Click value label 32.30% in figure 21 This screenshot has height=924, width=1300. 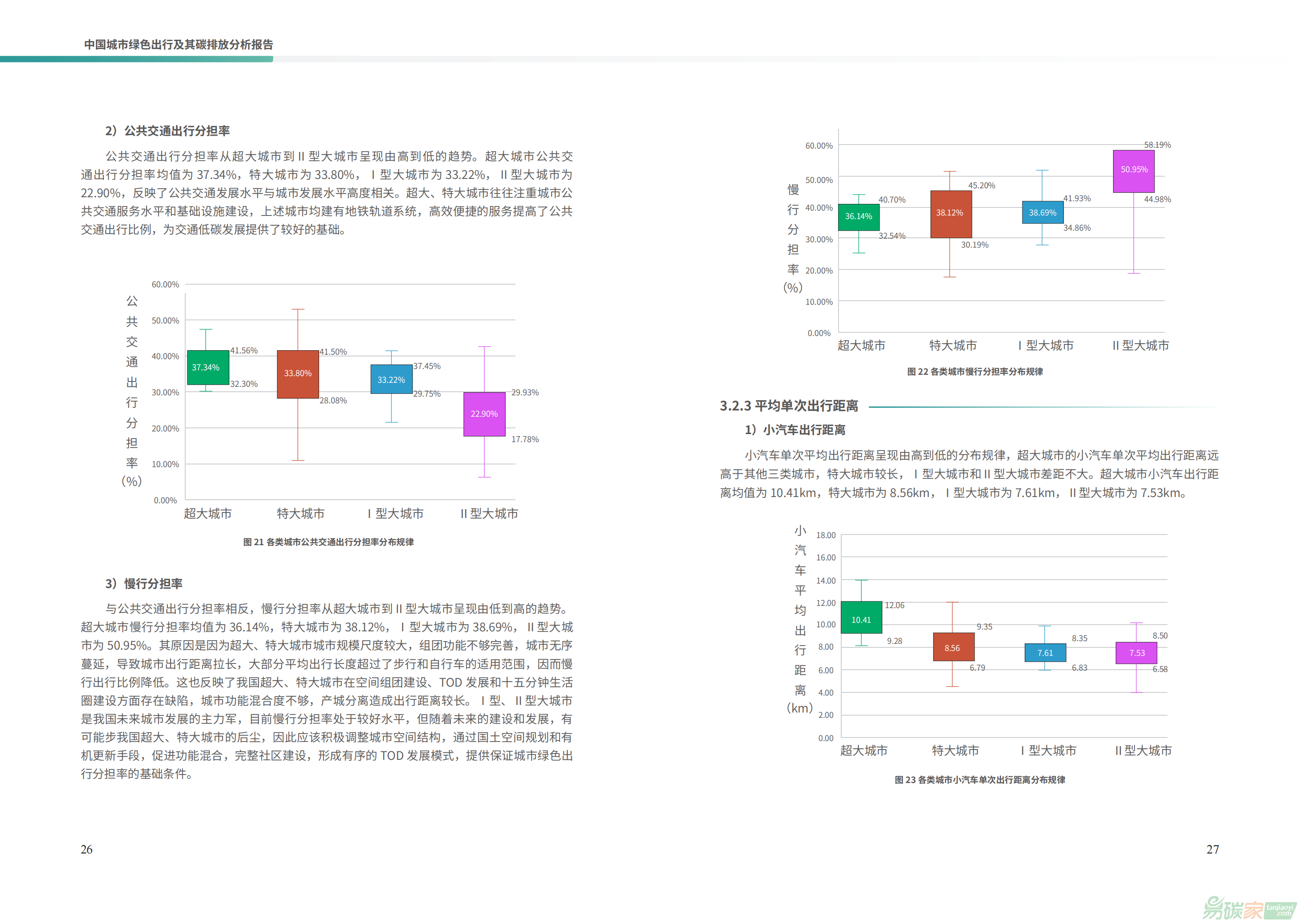click(244, 384)
